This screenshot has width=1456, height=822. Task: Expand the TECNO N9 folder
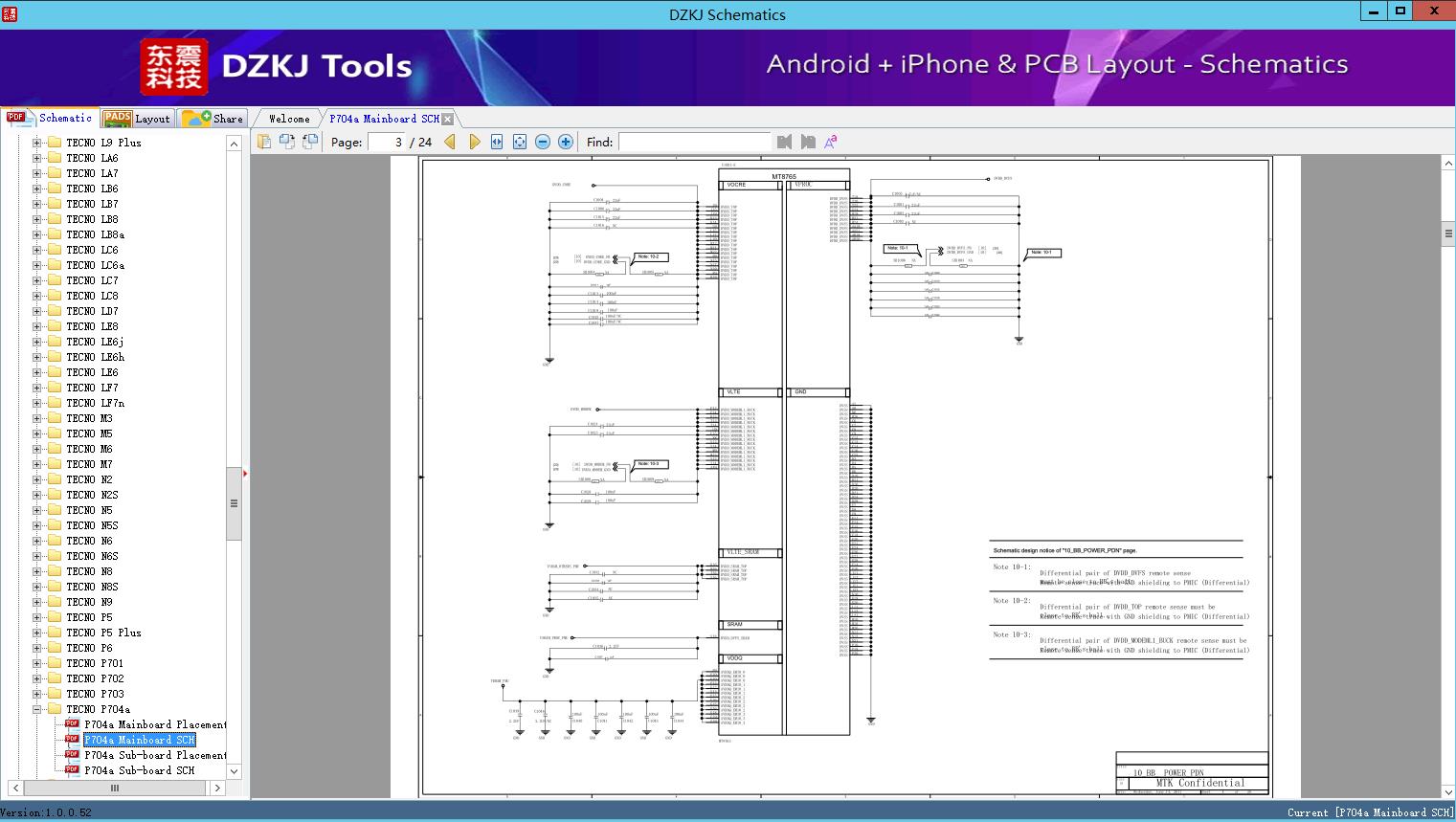[37, 602]
